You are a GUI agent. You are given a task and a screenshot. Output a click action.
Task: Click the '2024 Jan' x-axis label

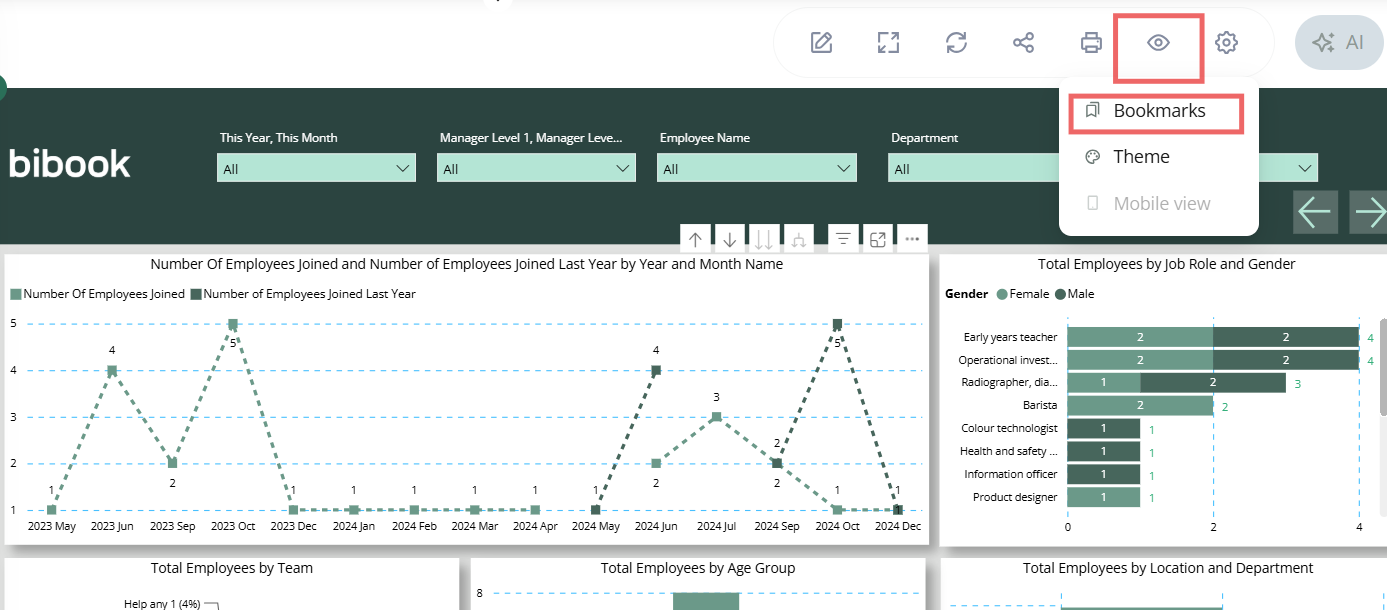click(x=353, y=525)
